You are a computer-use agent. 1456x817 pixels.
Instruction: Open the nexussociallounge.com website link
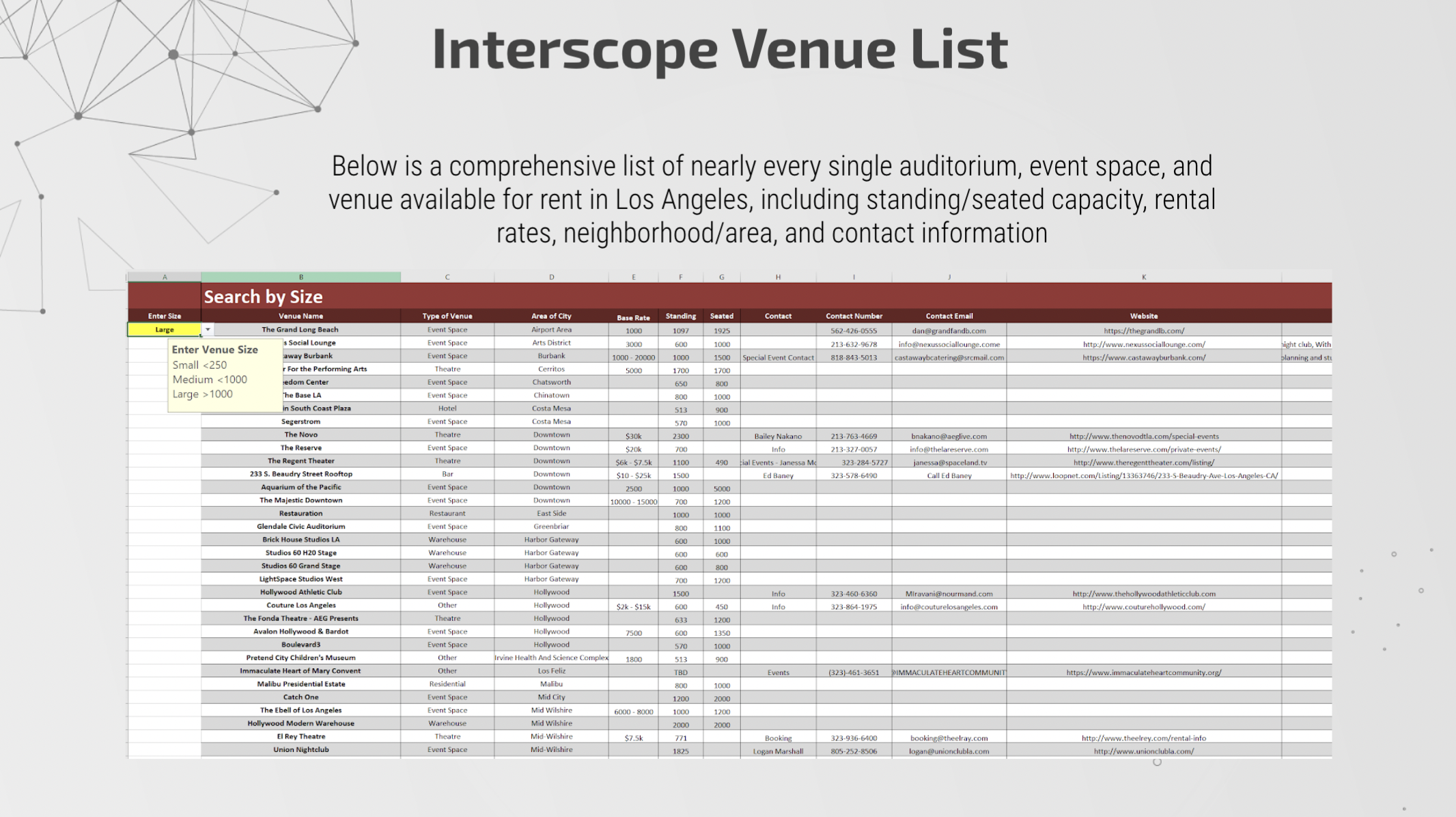(x=1144, y=344)
